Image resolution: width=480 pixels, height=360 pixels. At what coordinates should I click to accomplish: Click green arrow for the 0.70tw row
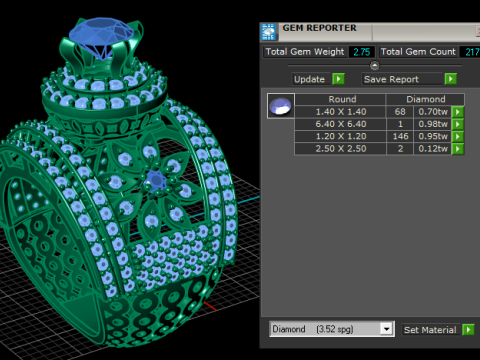pyautogui.click(x=458, y=112)
